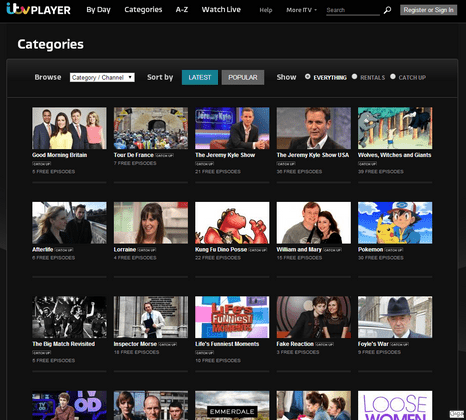Click the Catch Up badge beside Foyle's War
The image size is (466, 420).
point(399,344)
